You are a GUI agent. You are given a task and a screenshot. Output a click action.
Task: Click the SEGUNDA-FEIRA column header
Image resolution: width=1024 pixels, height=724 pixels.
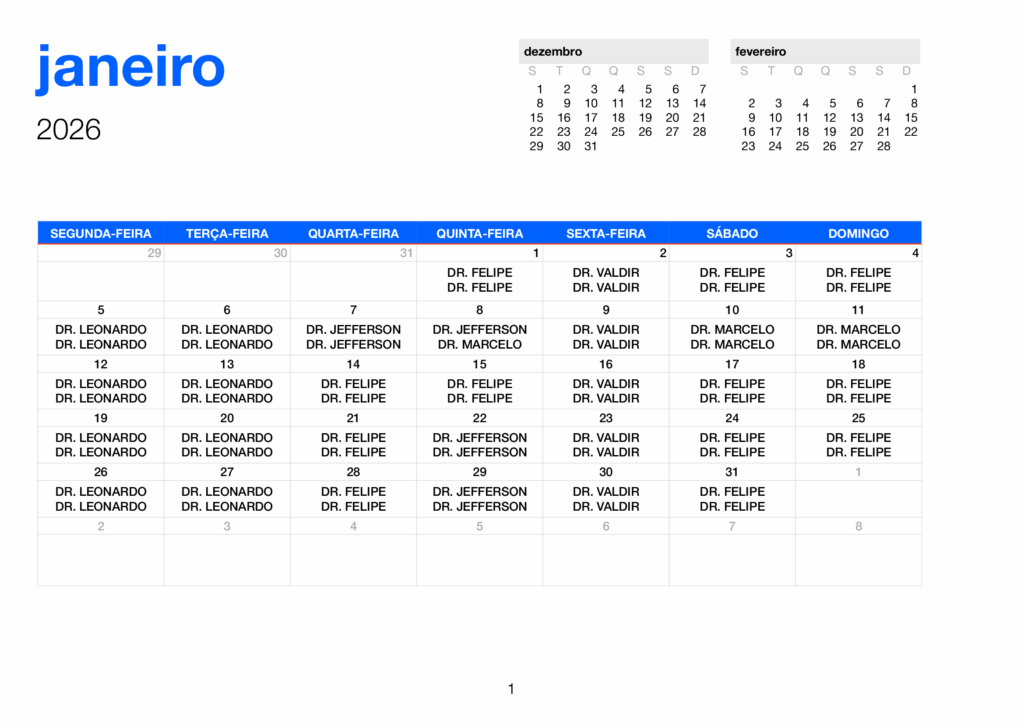click(x=101, y=233)
